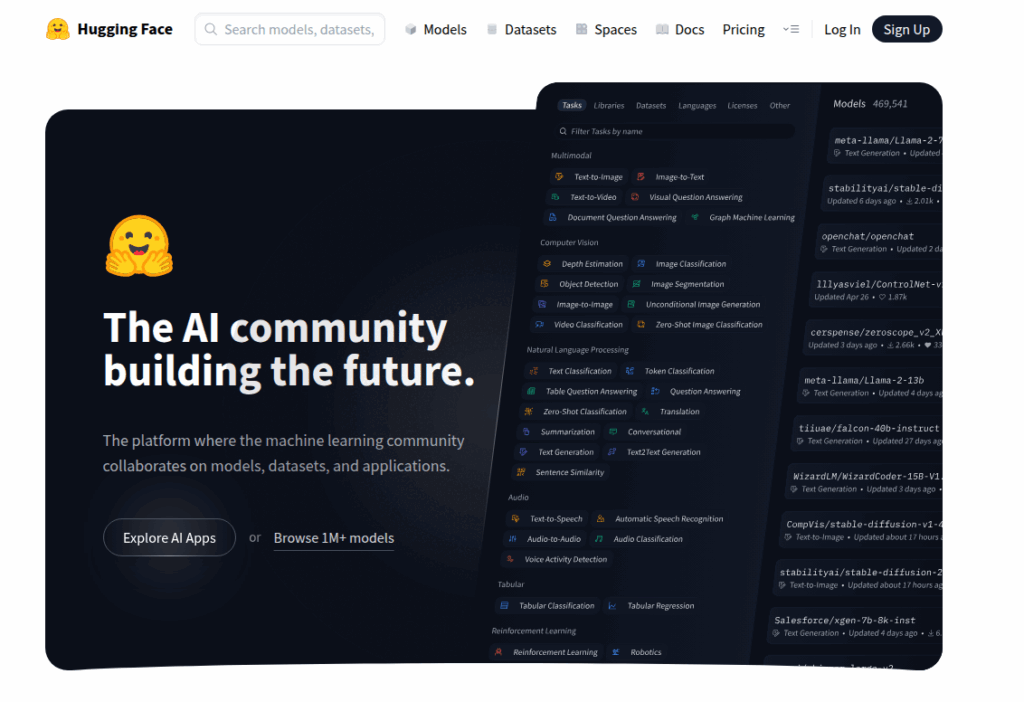This screenshot has width=1024, height=702.
Task: Click the Explore AI Apps button
Action: point(169,538)
